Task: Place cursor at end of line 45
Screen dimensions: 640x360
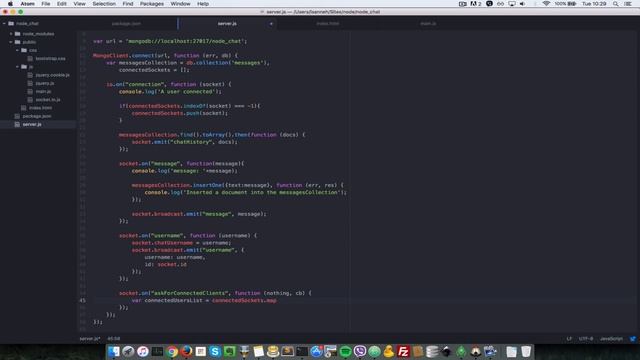Action: click(x=277, y=300)
